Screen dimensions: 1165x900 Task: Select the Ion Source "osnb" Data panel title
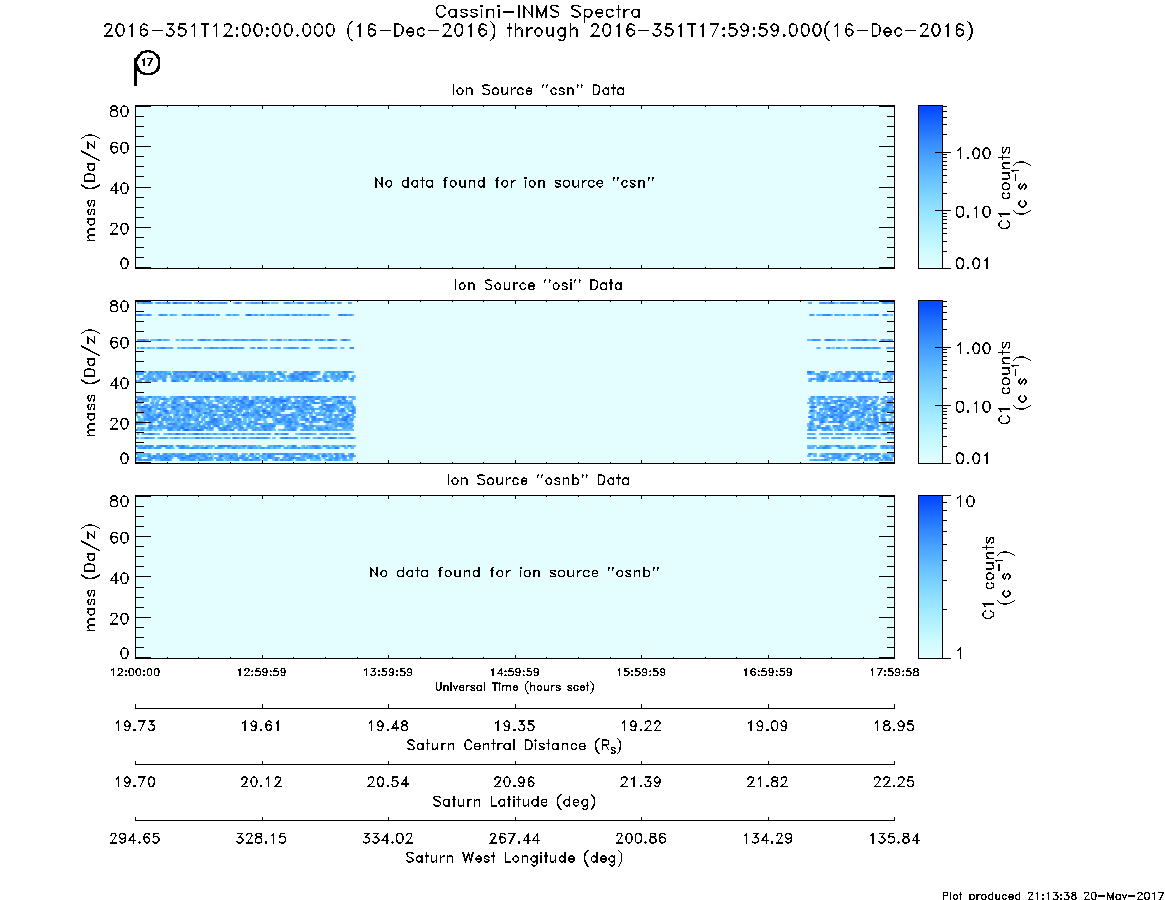click(x=538, y=480)
